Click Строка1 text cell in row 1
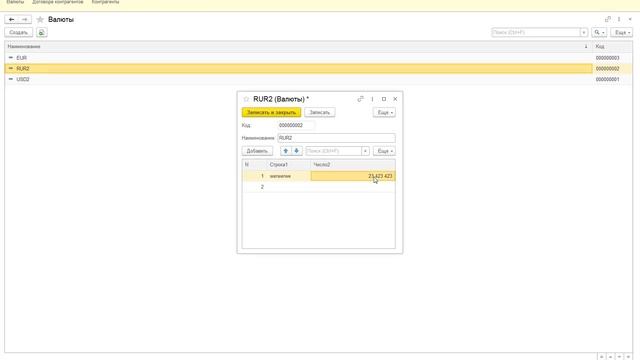 coord(289,176)
